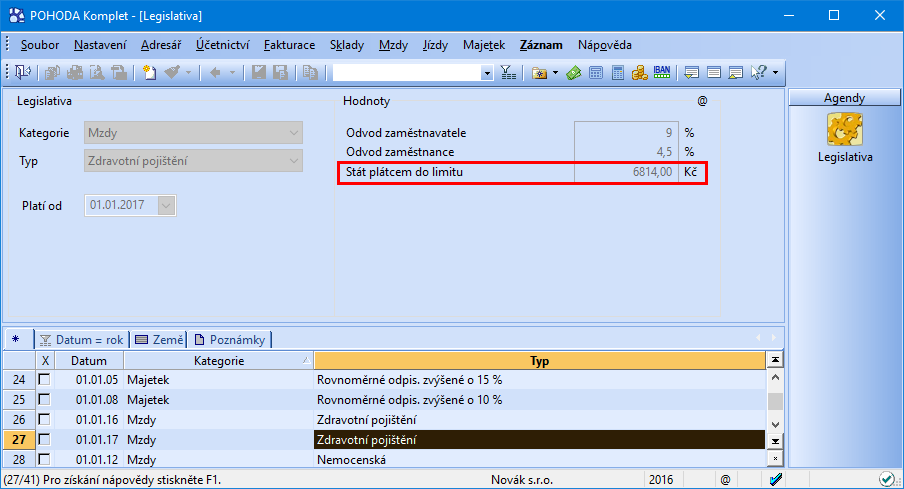This screenshot has height=489, width=904.
Task: Open the Nastavení menu
Action: 100,45
